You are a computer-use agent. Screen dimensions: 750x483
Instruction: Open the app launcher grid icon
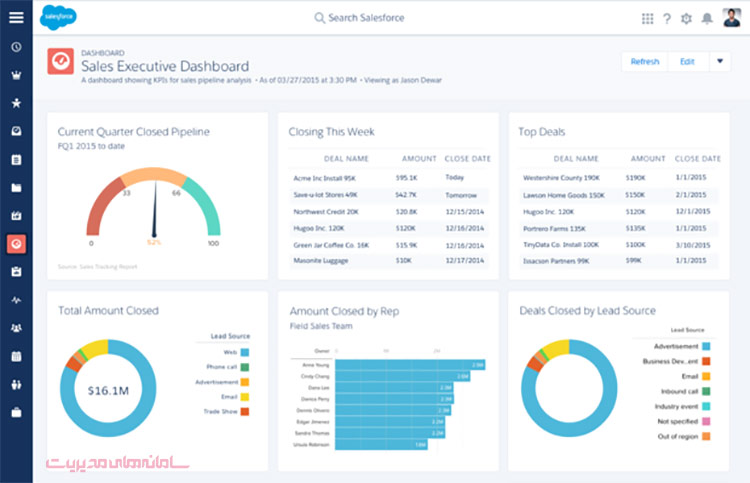click(x=647, y=19)
